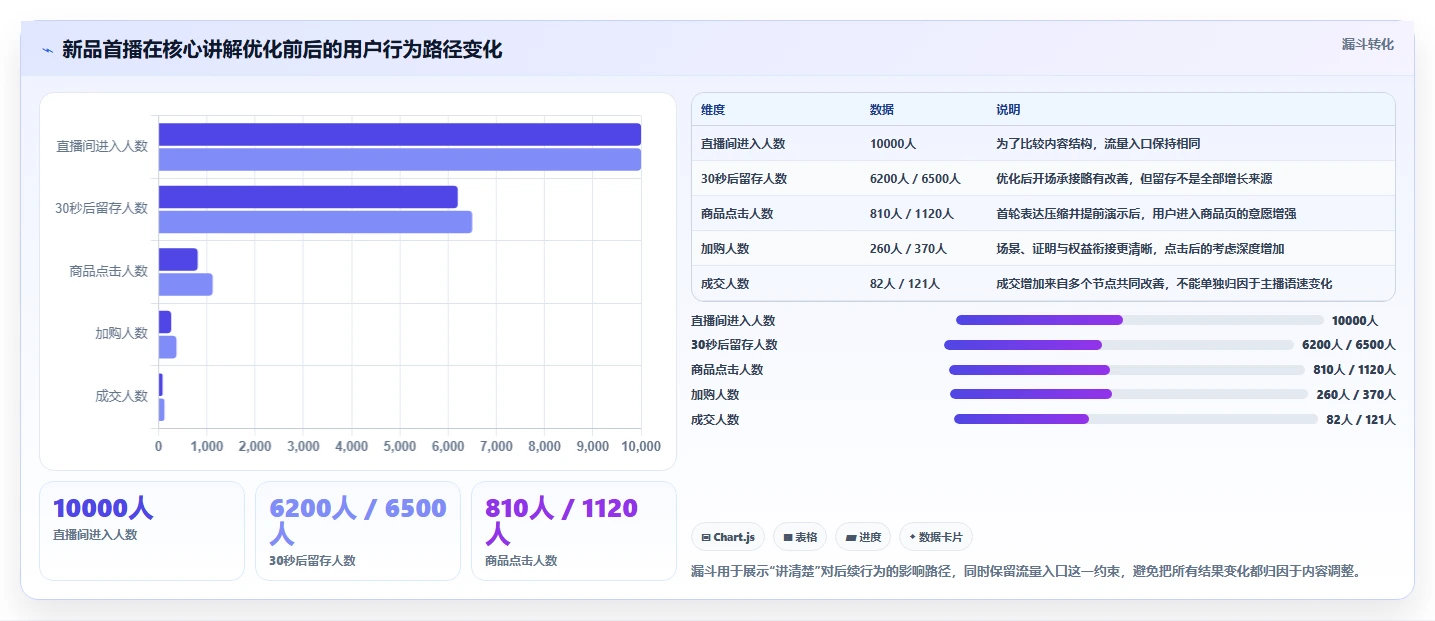Click the darker bar for 商品点击人数 in the chart
The image size is (1435, 621).
178,260
